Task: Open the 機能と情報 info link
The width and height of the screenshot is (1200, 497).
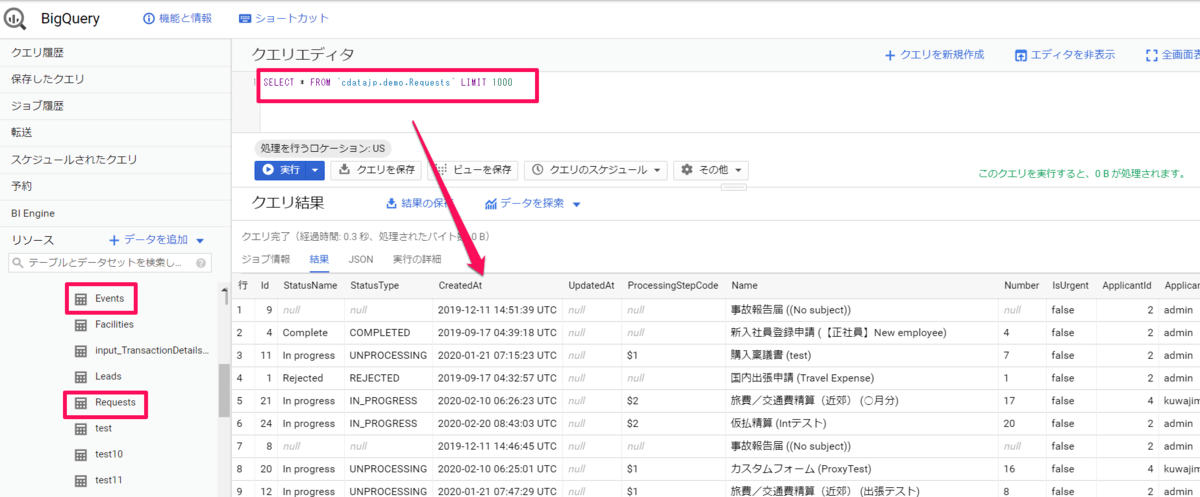Action: 177,18
